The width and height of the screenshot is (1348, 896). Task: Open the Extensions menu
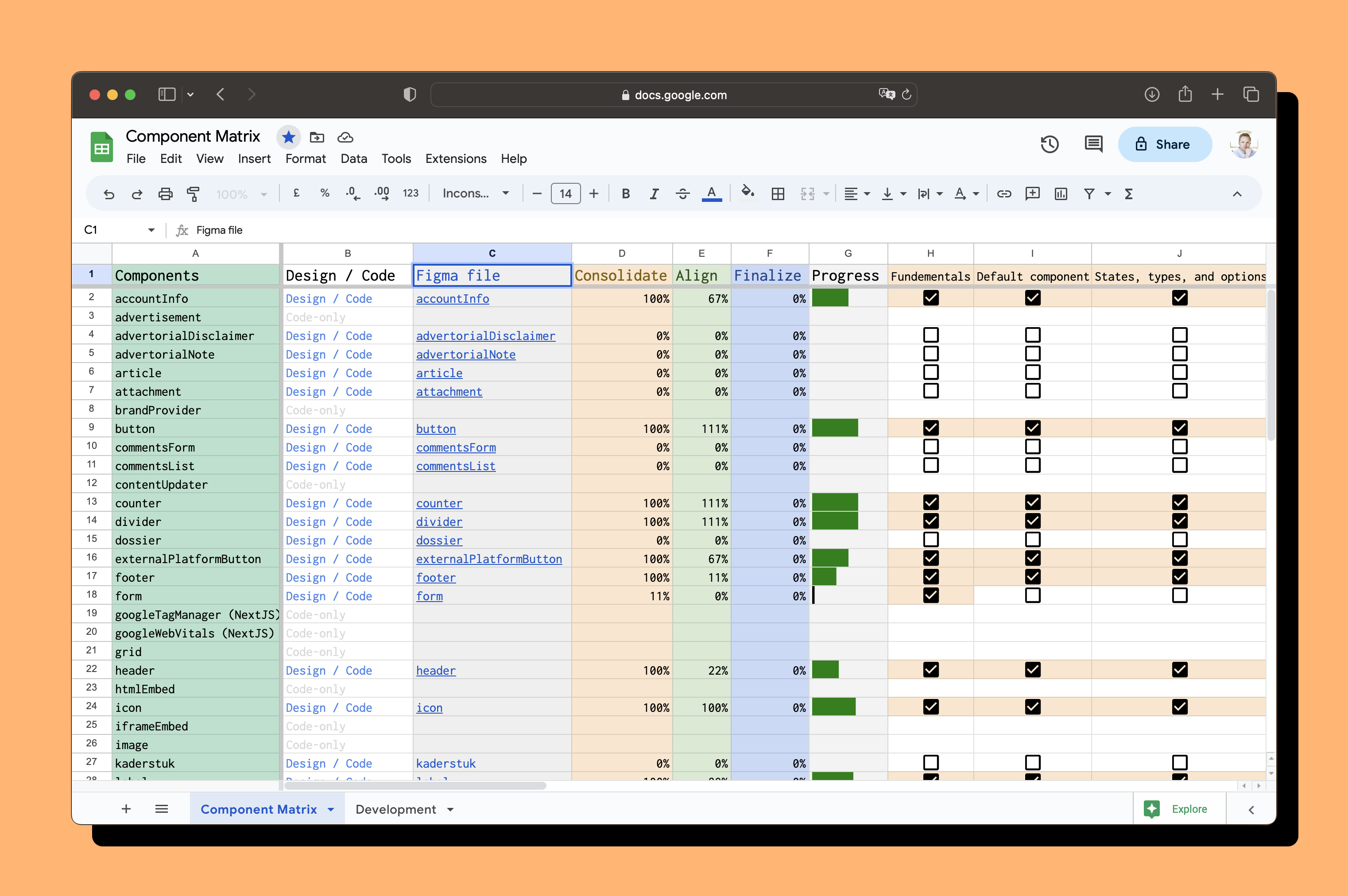pyautogui.click(x=455, y=159)
